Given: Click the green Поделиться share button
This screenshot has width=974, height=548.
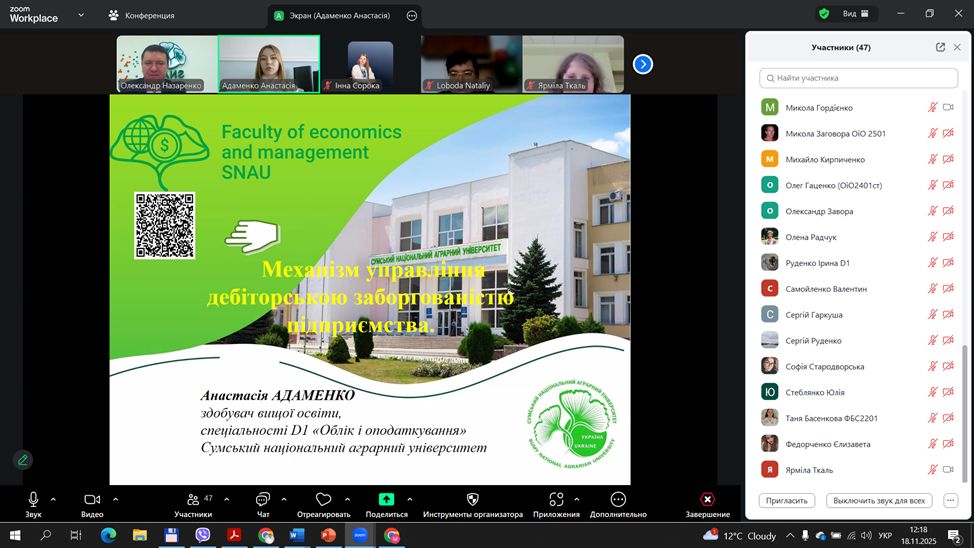Looking at the screenshot, I should click(386, 499).
